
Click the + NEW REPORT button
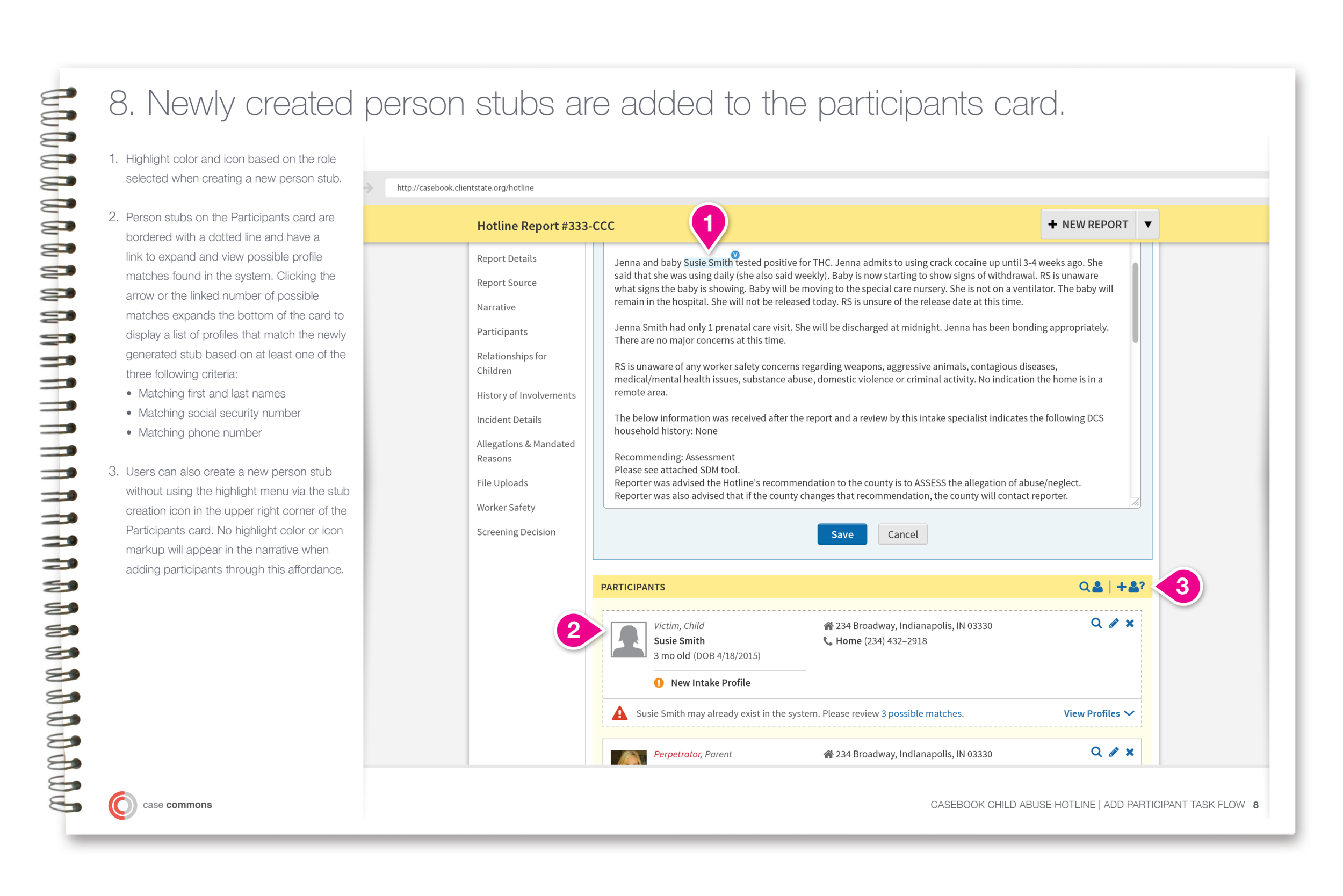[1088, 225]
